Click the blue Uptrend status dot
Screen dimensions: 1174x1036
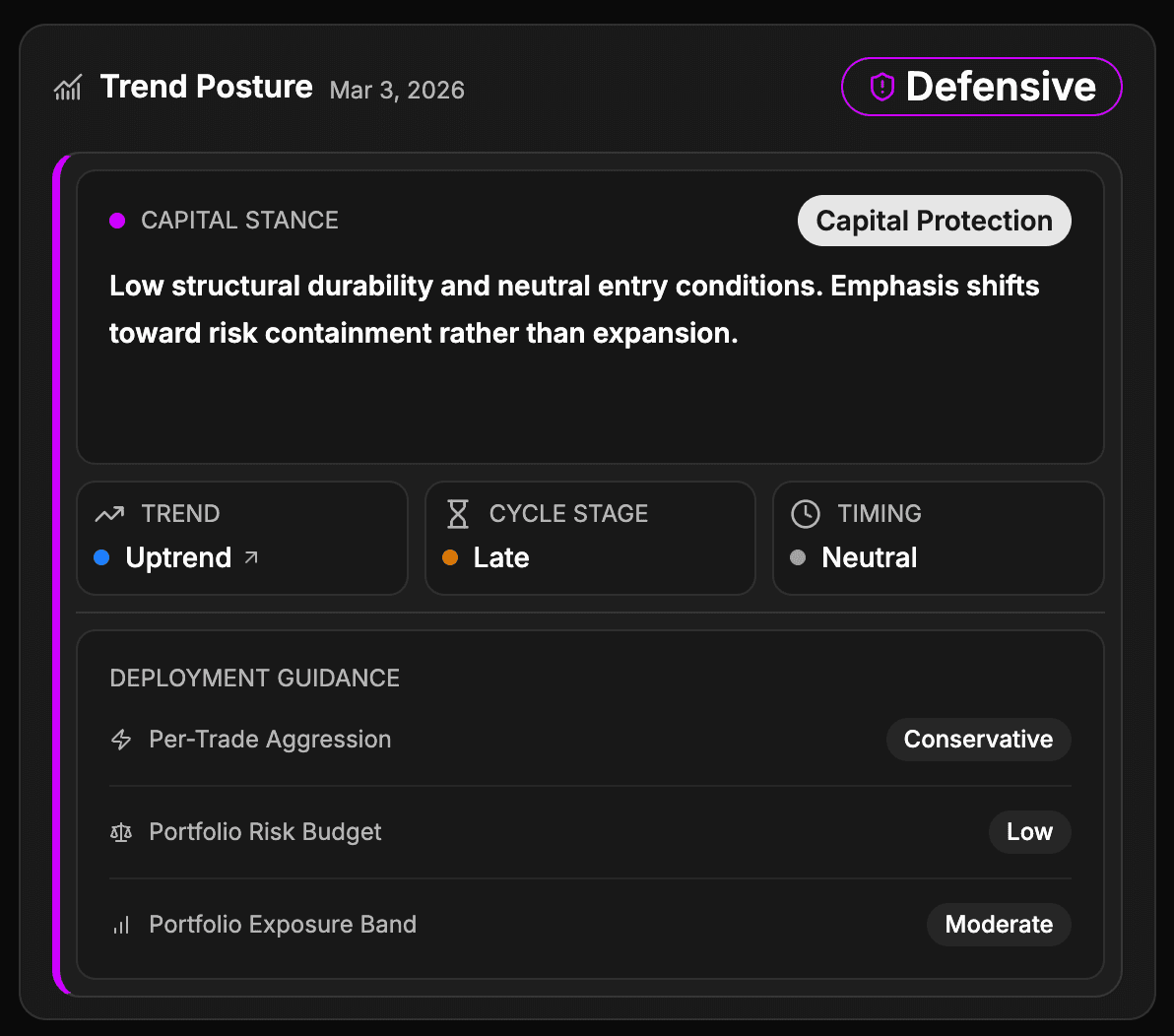click(101, 558)
